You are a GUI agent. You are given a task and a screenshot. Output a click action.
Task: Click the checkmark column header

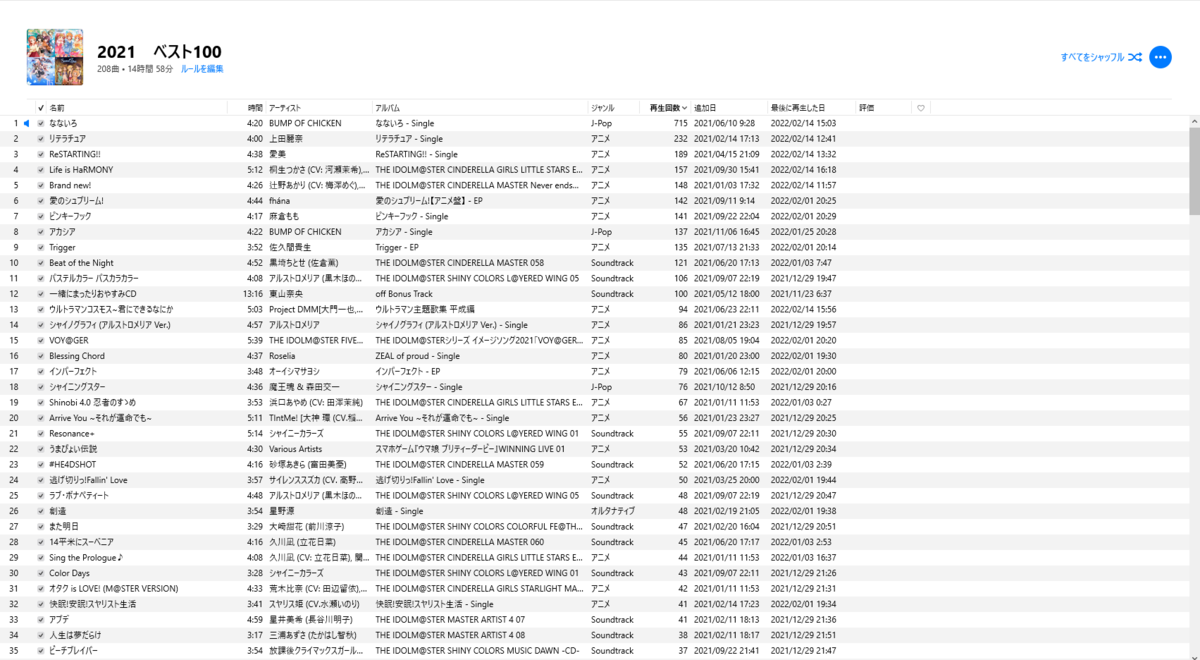pos(41,108)
